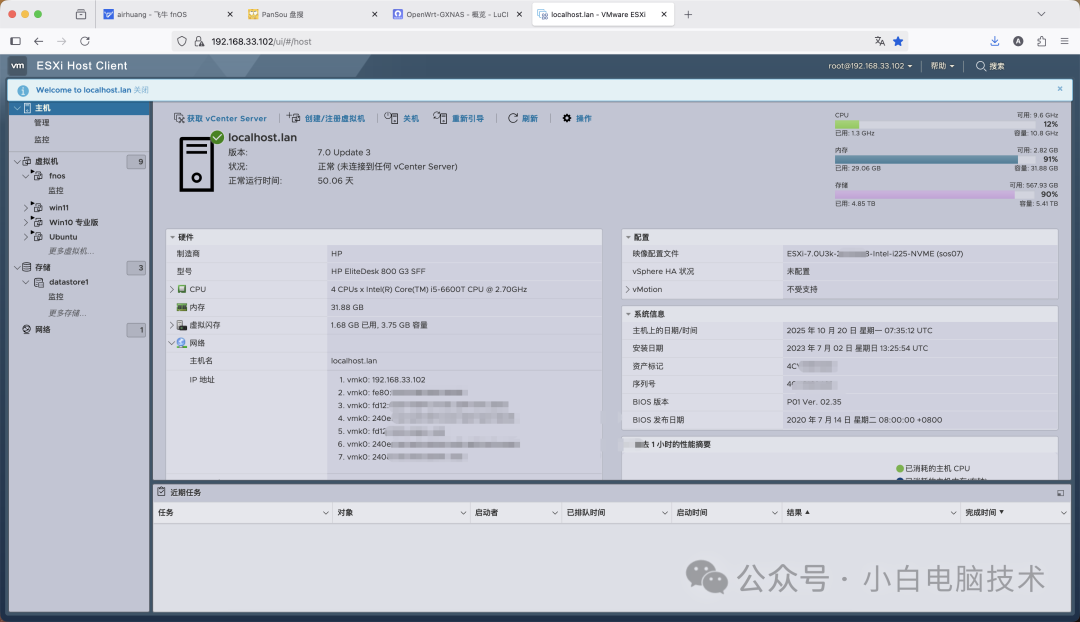This screenshot has width=1080, height=622.
Task: Click the 关机 shutdown toolbar button
Action: (402, 118)
